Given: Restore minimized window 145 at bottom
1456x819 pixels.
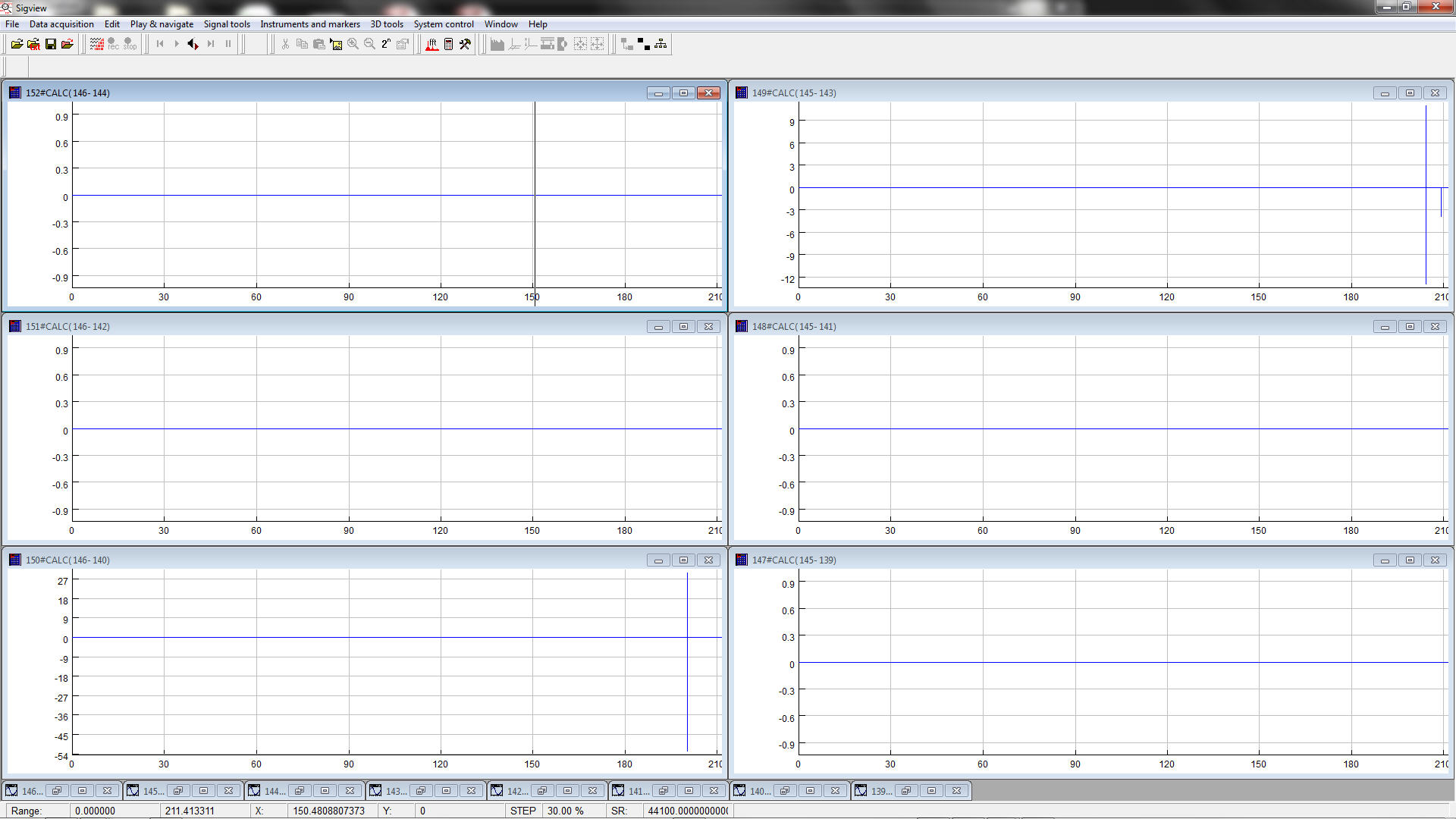Looking at the screenshot, I should click(x=178, y=791).
